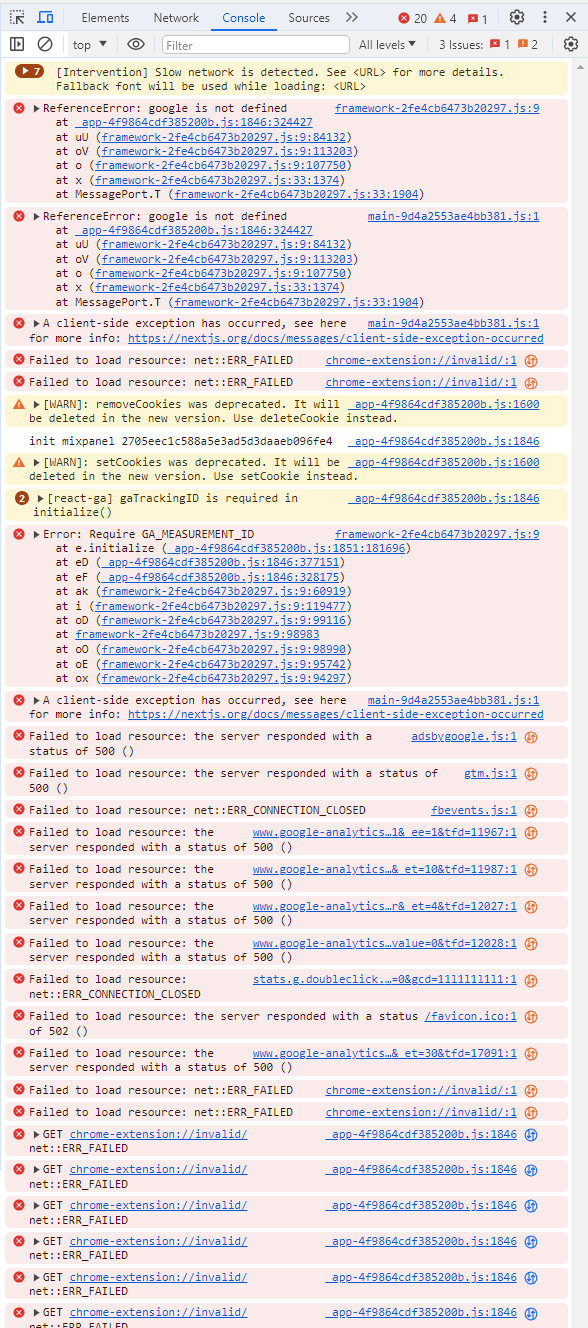This screenshot has width=588, height=1328.
Task: Switch to the Sources tab
Action: coord(309,17)
